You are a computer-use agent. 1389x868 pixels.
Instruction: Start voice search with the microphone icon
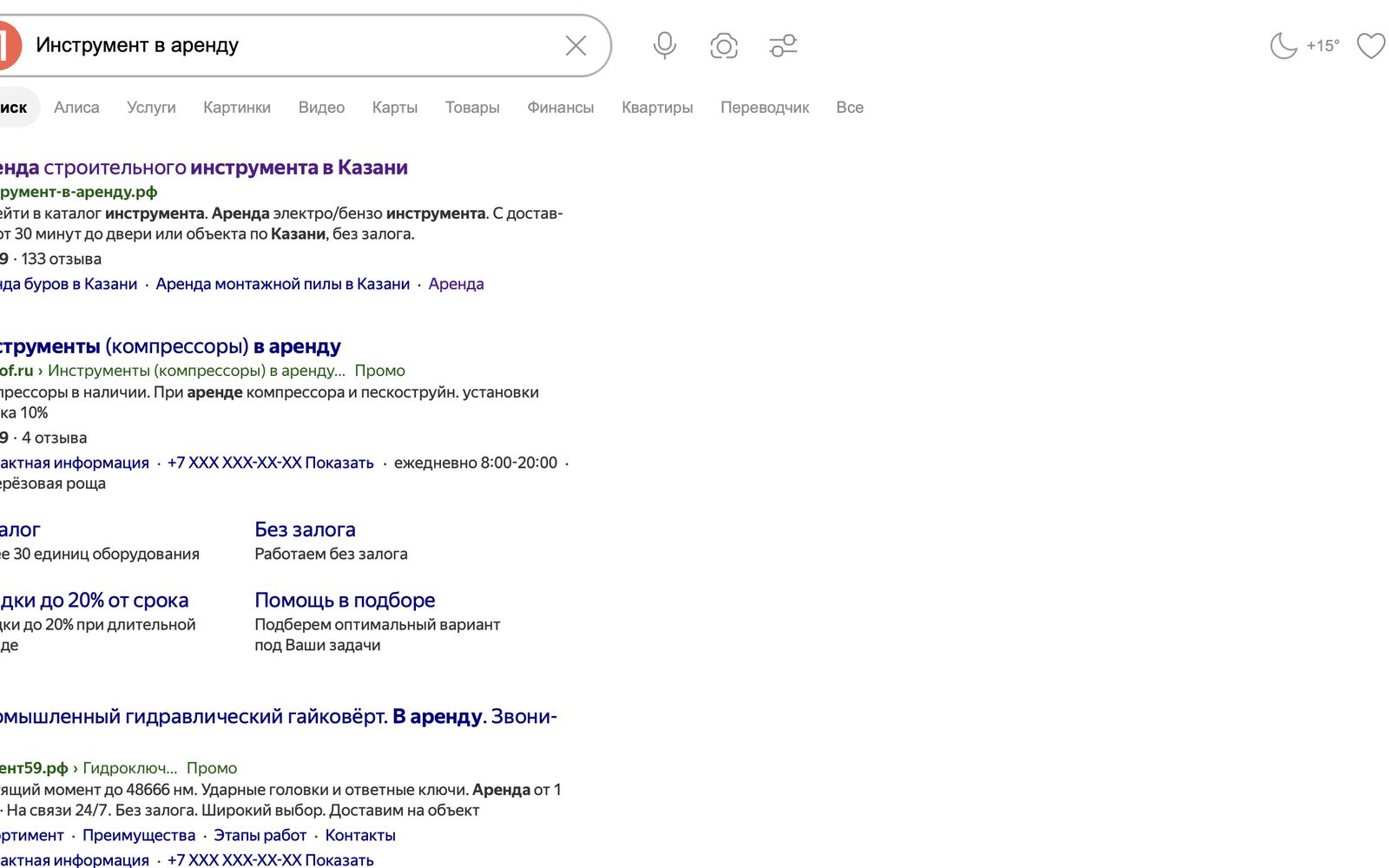(665, 45)
